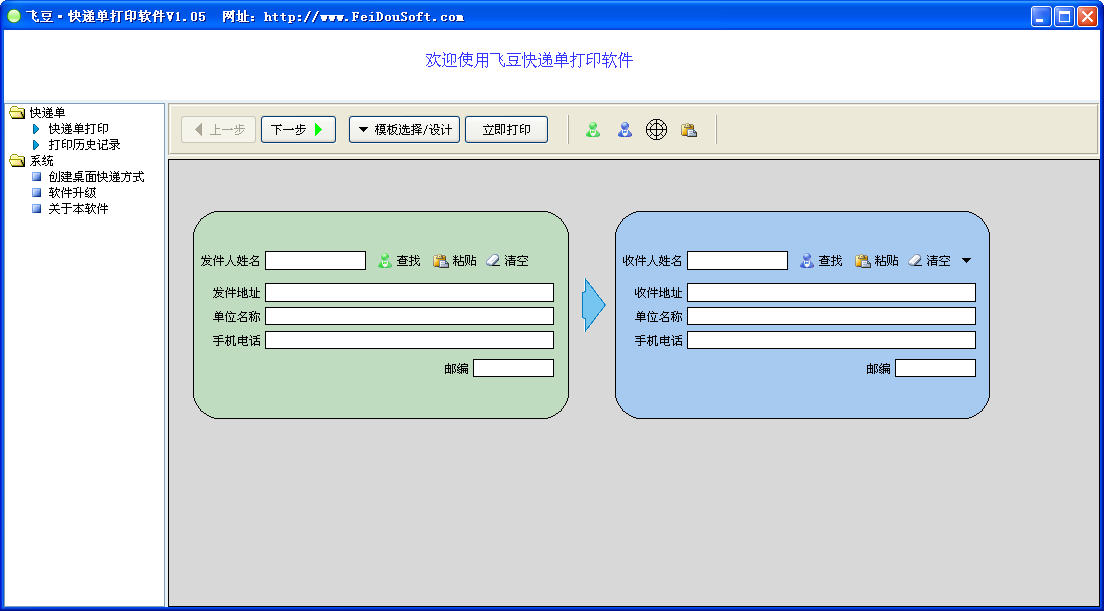The image size is (1104, 611).
Task: Click inside the 收件人姓名 input field
Action: click(737, 260)
